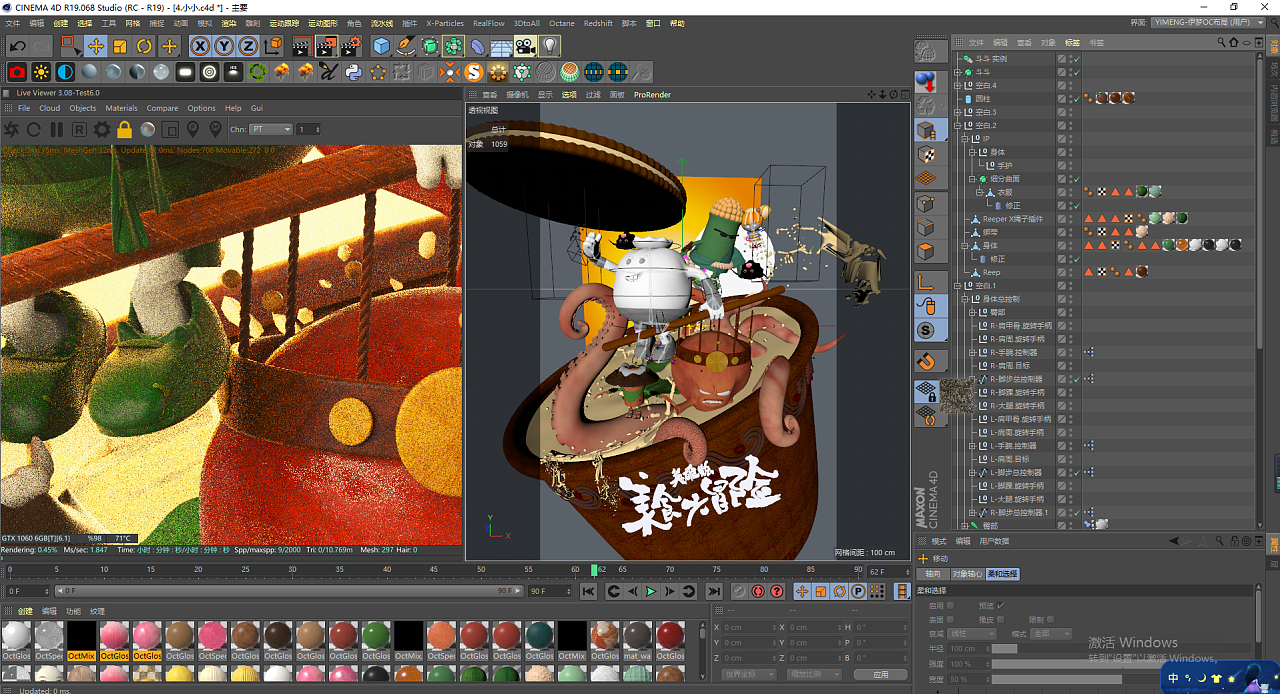
Task: Click the Camera object icon
Action: pyautogui.click(x=526, y=46)
